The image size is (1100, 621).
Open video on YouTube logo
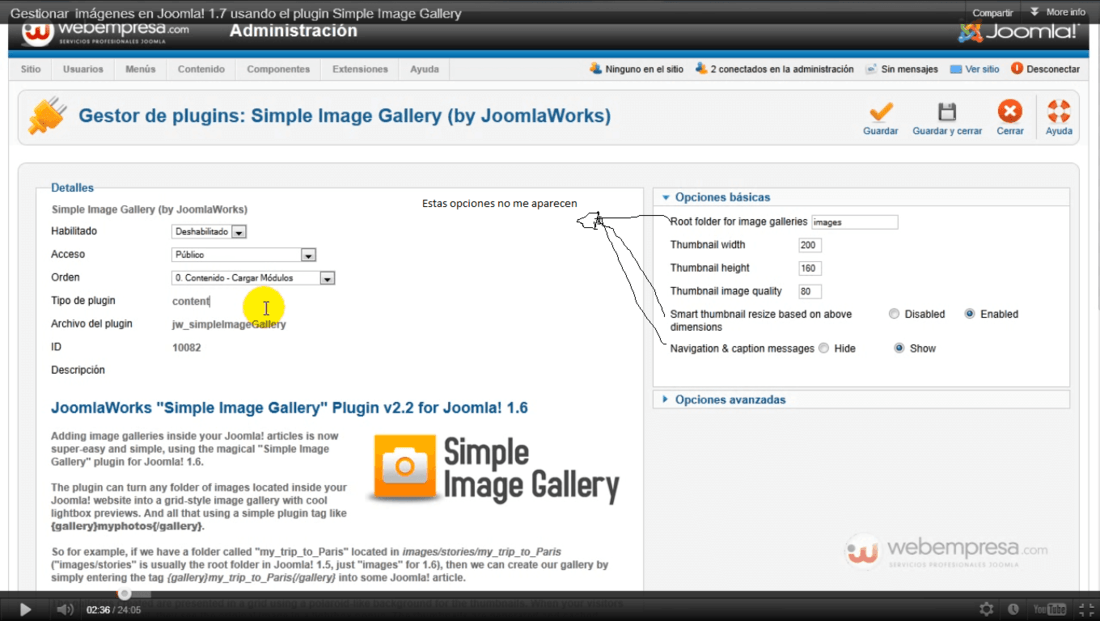pyautogui.click(x=1049, y=609)
